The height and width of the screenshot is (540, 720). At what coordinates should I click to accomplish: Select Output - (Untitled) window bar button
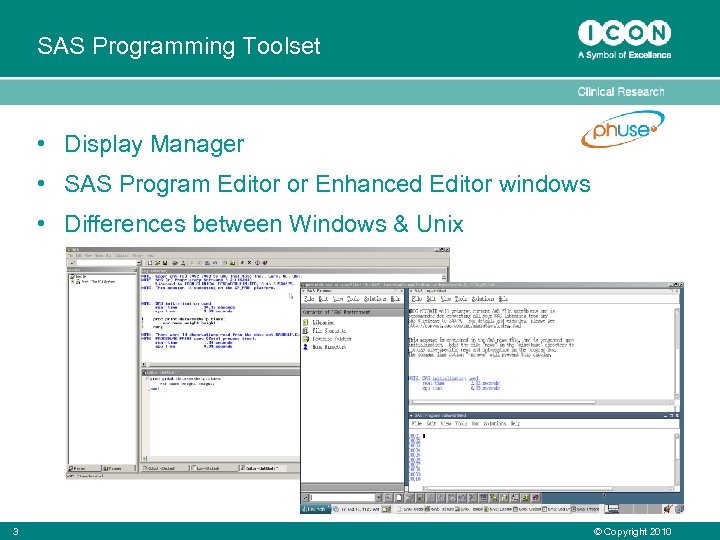click(x=164, y=468)
